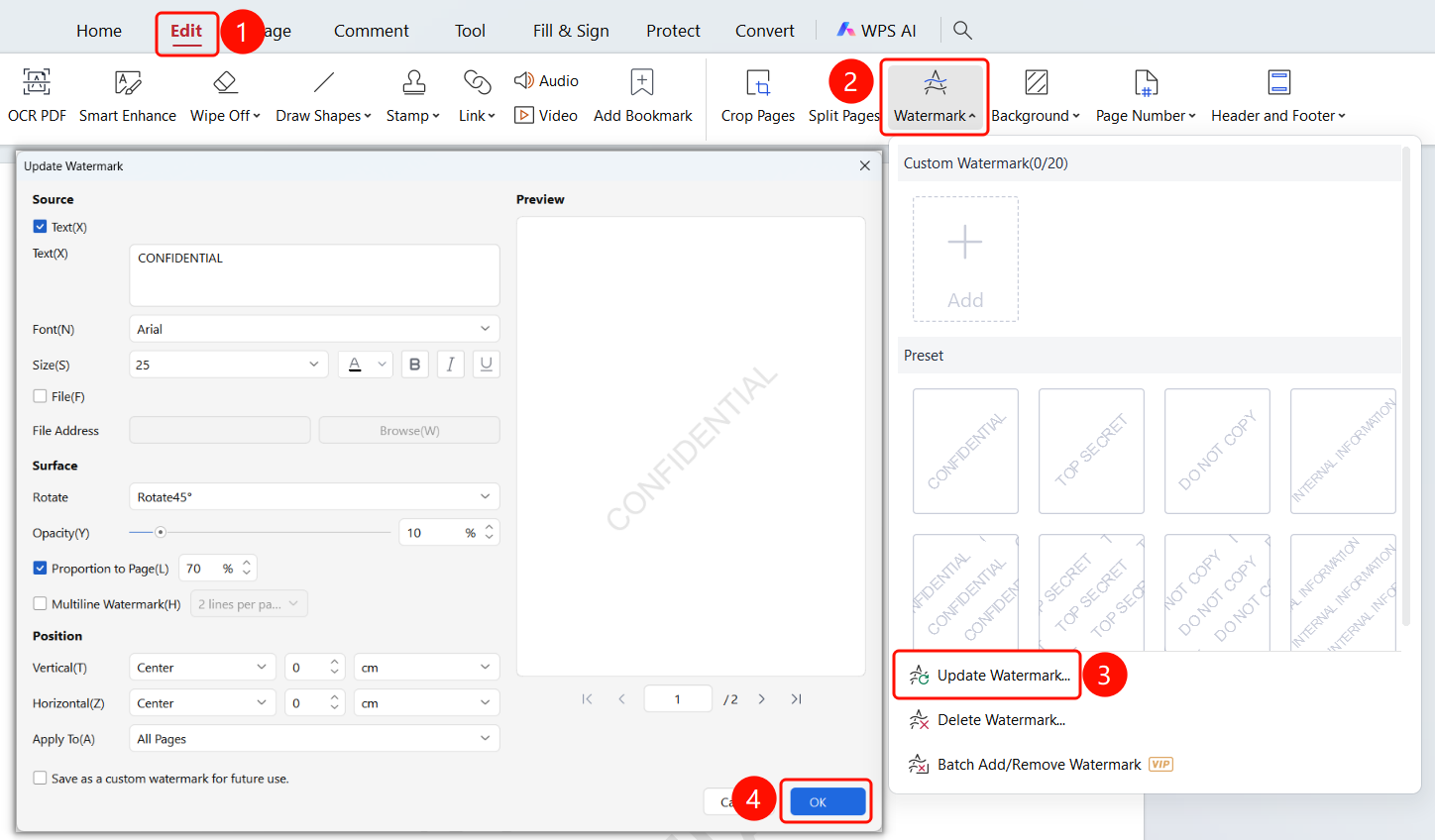Enable the File(F) source checkbox

(40, 396)
